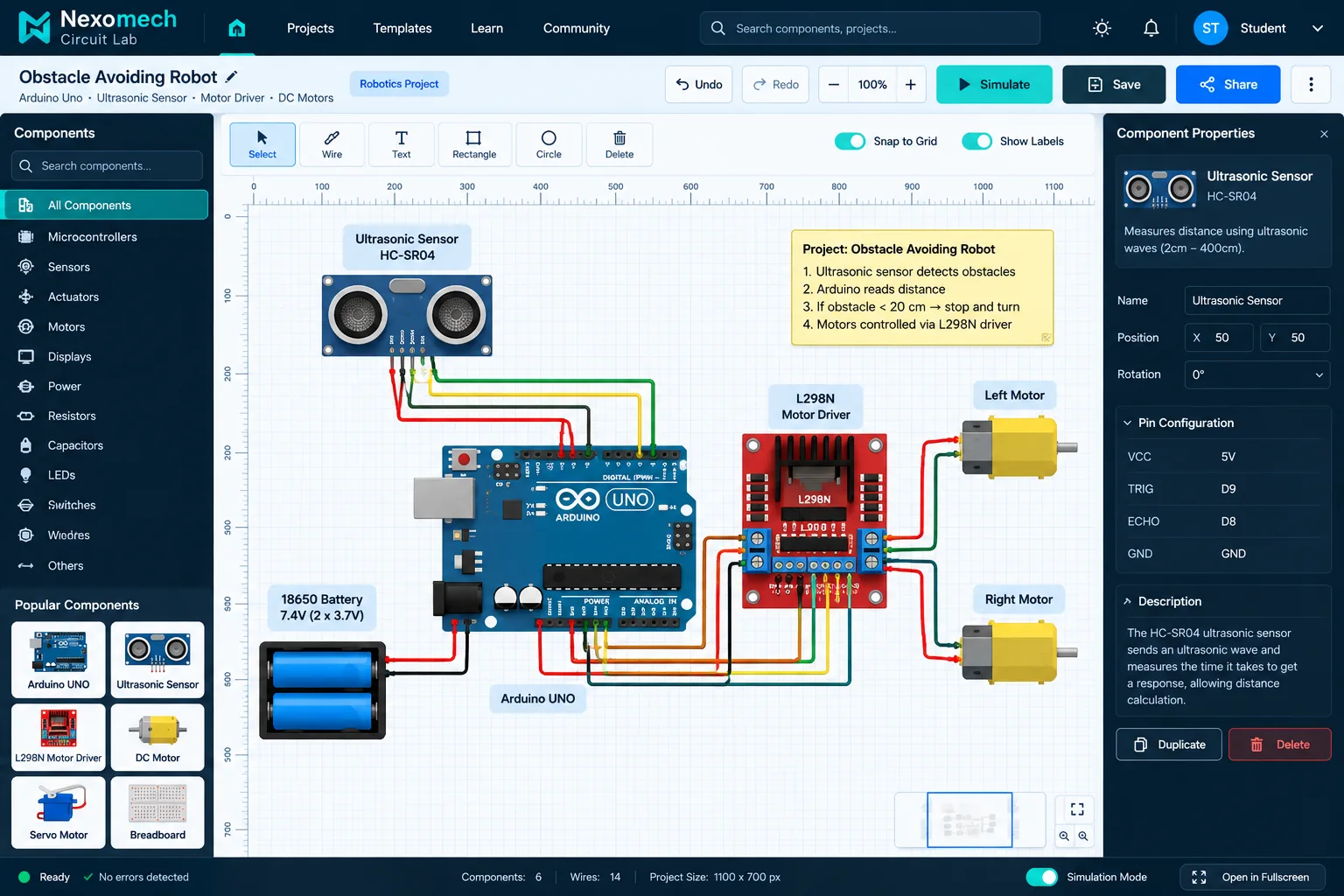Click the Robotics Project tag
The height and width of the screenshot is (896, 1344).
[x=399, y=84]
